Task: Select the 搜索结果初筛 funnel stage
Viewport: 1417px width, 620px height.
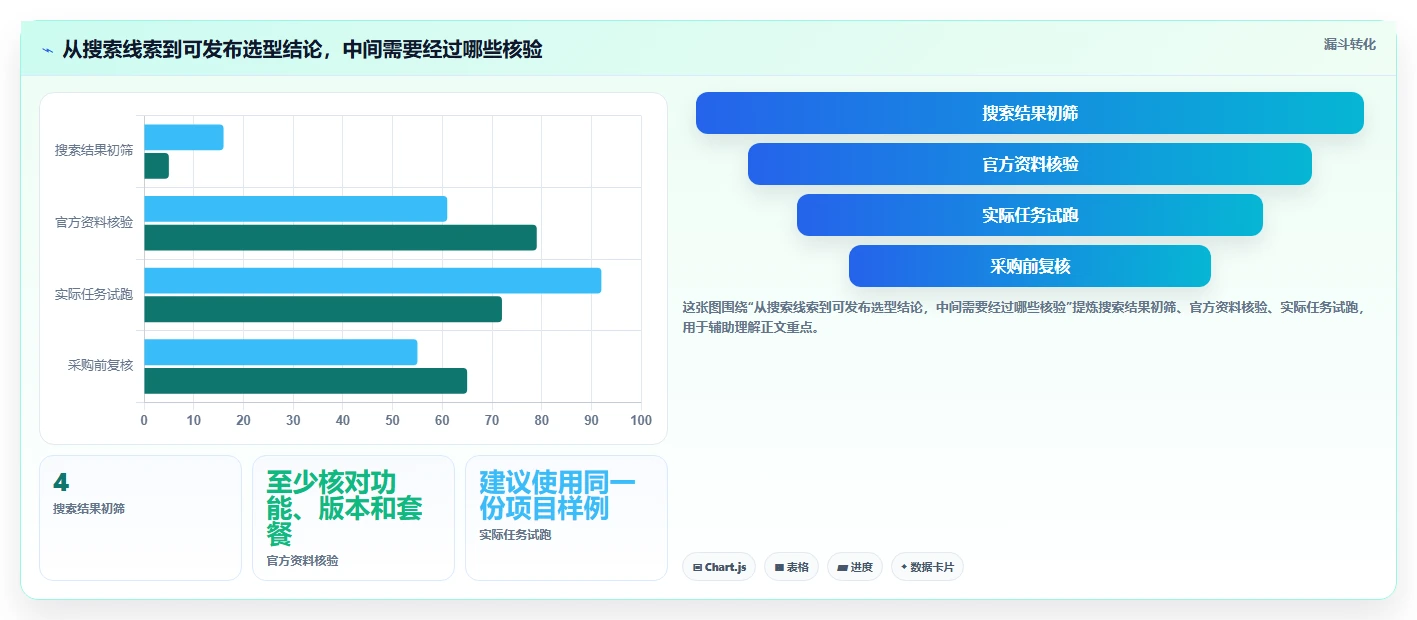Action: (x=1030, y=113)
